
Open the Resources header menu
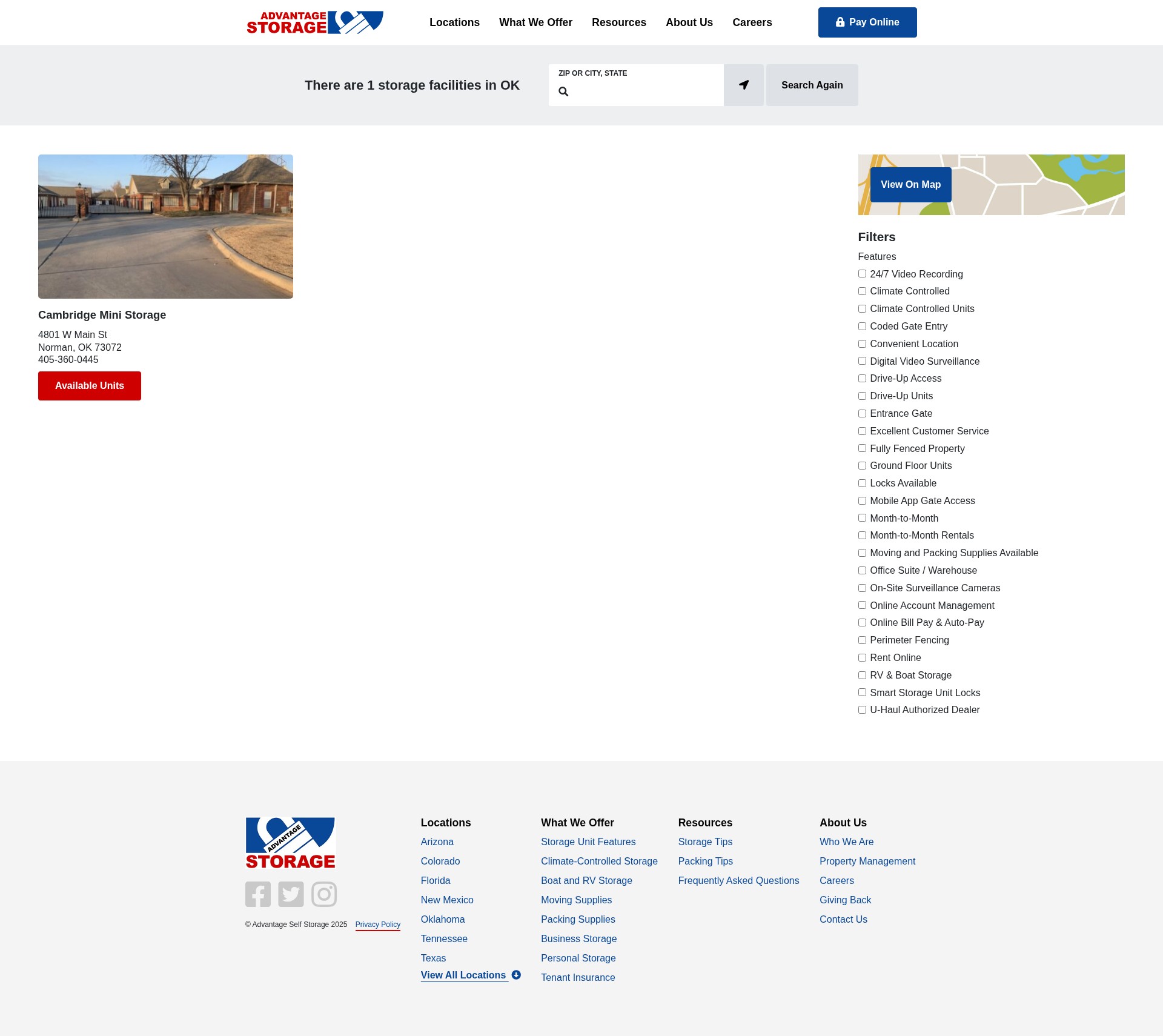(x=619, y=22)
